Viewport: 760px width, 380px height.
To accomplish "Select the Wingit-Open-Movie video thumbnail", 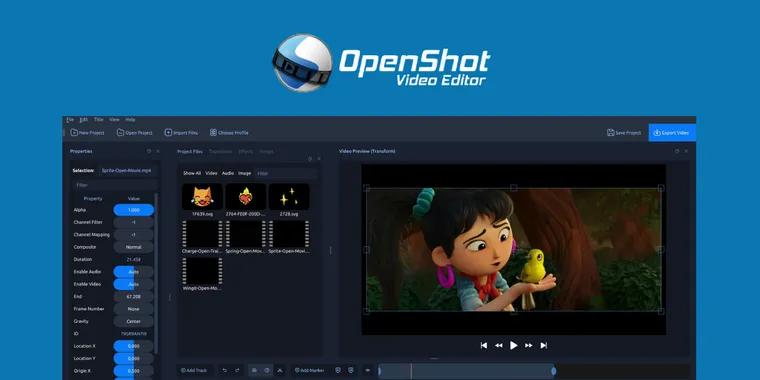I will [202, 271].
